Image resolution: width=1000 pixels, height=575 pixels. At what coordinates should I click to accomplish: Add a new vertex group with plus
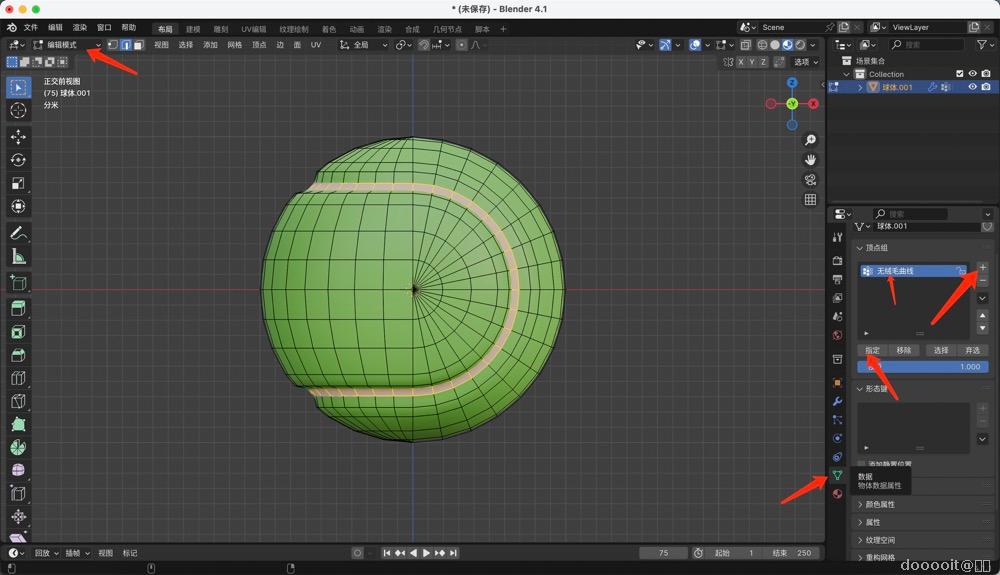click(x=982, y=267)
